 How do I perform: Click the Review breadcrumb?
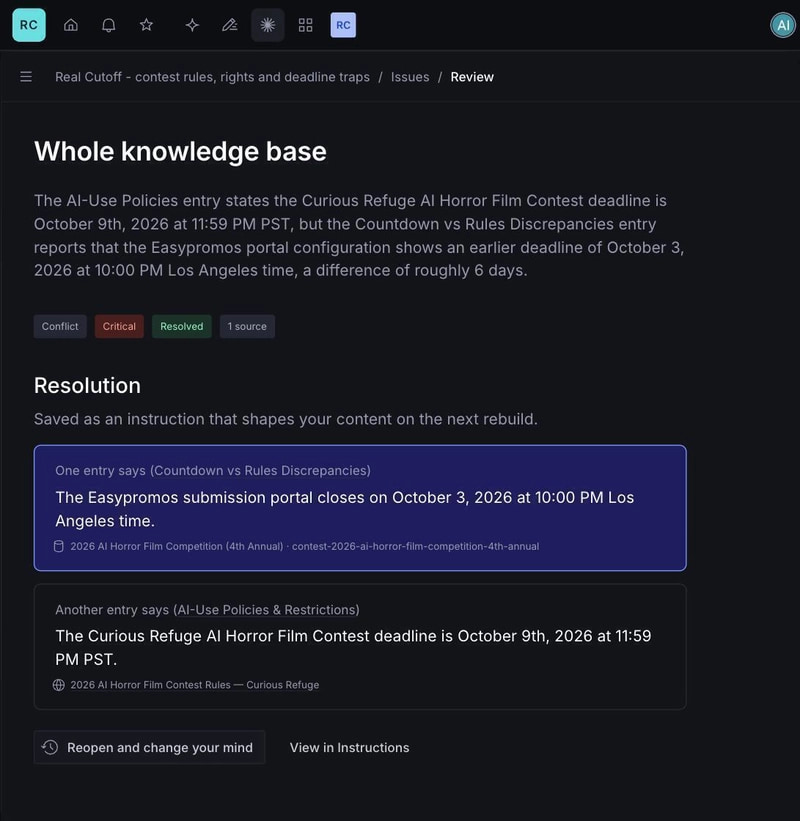click(x=472, y=77)
